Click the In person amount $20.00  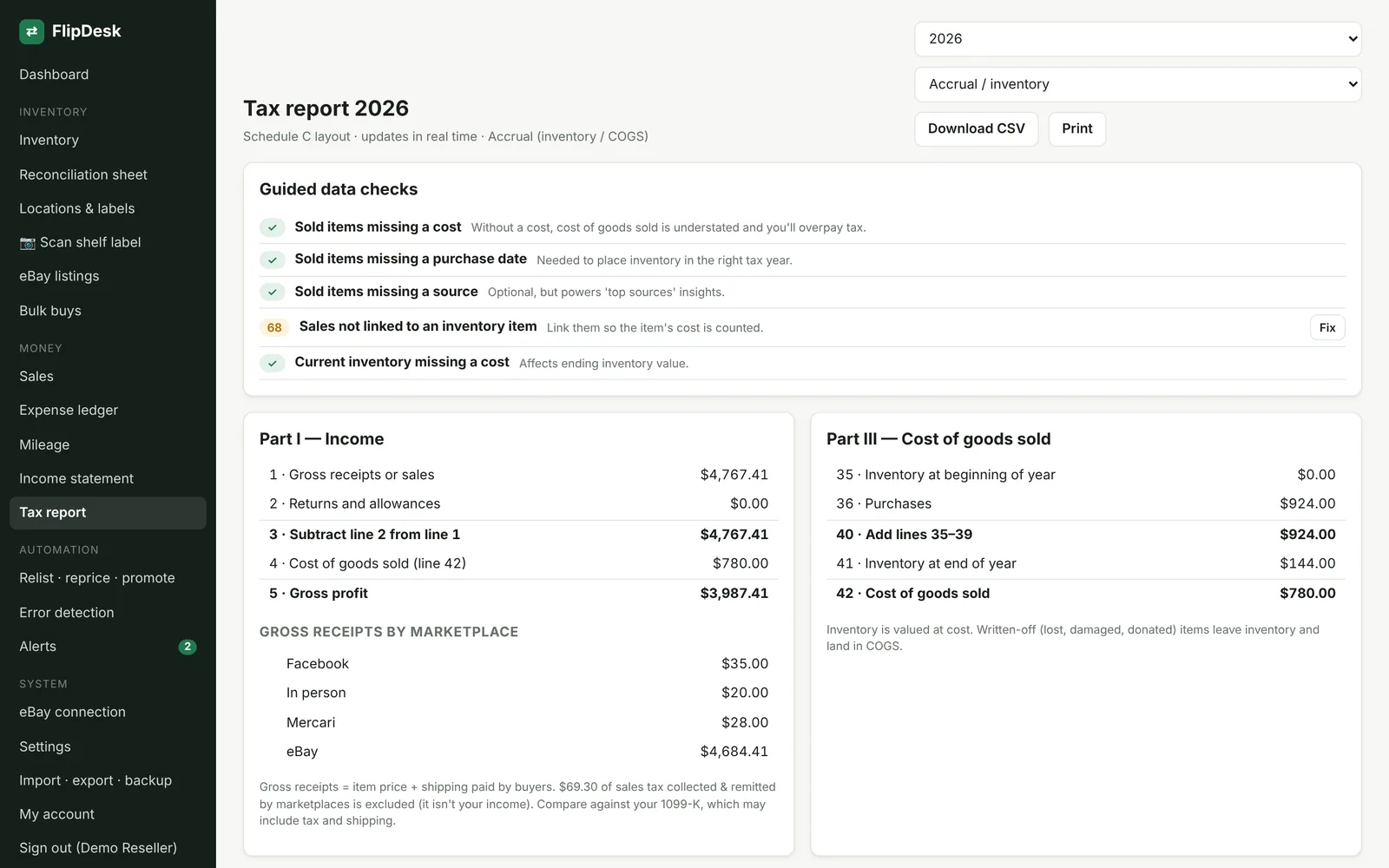pyautogui.click(x=745, y=693)
